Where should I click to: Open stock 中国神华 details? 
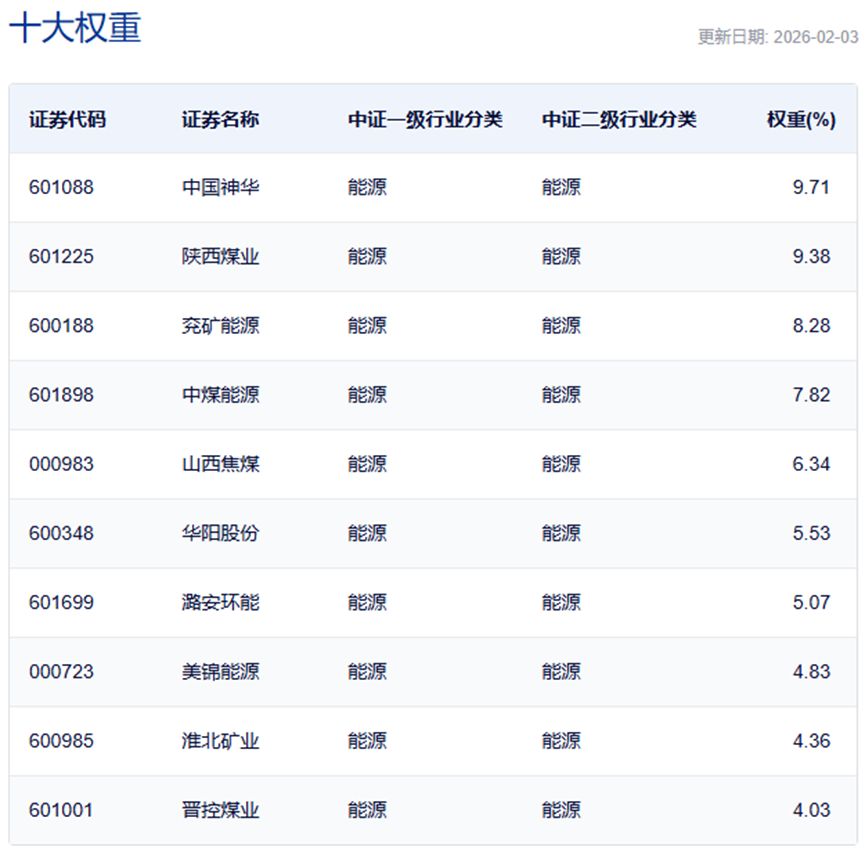[x=215, y=186]
